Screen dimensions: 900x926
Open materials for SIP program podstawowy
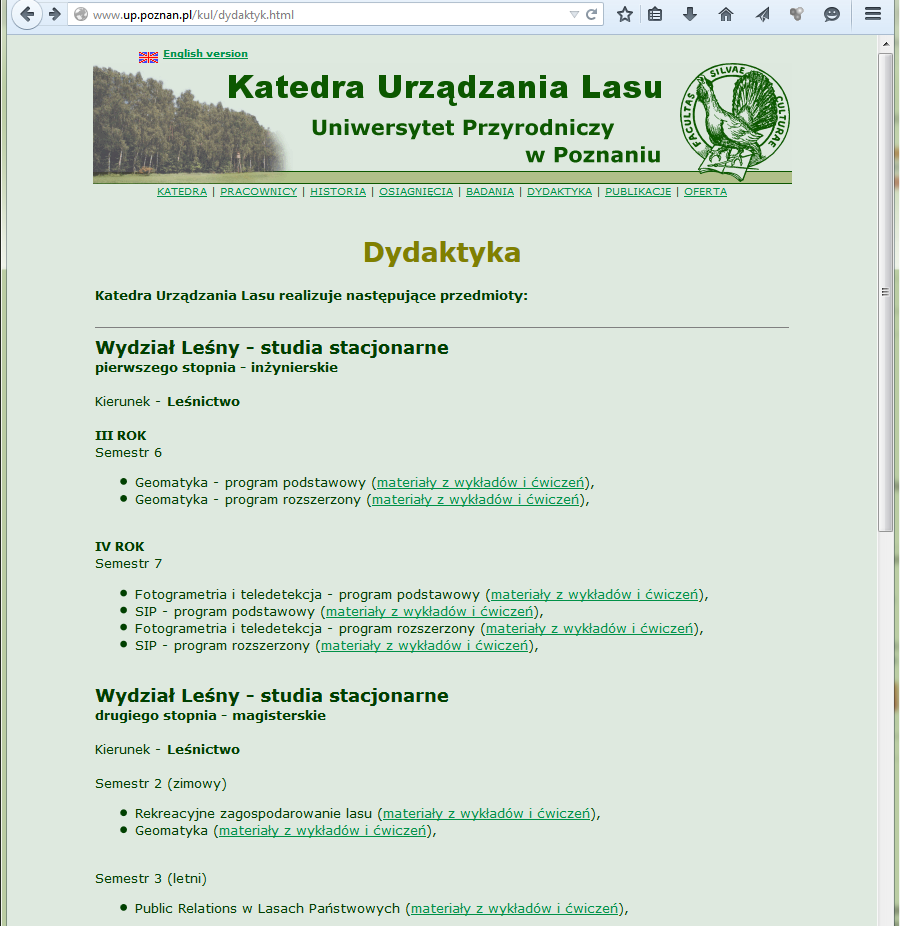pos(429,612)
